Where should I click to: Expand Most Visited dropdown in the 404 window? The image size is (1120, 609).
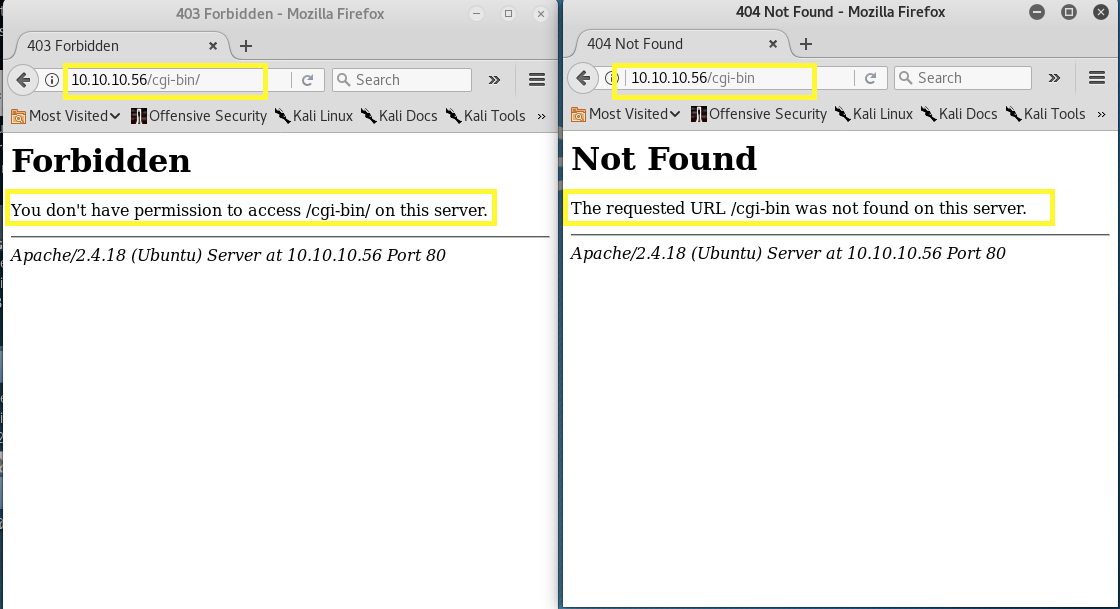[626, 114]
